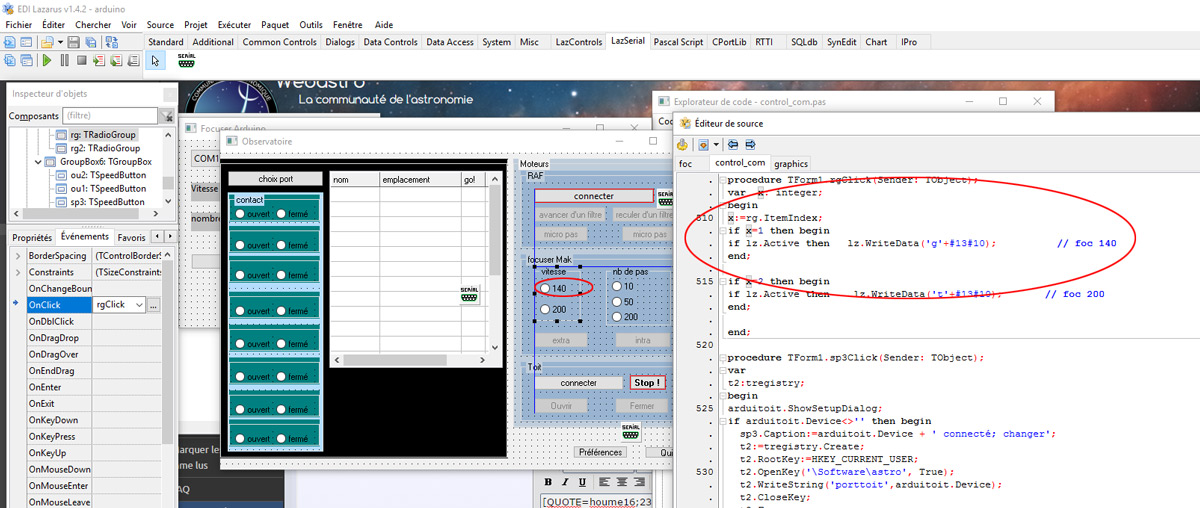Open the dropdown arrow beside Open icon
The image size is (1200, 508).
(x=58, y=42)
